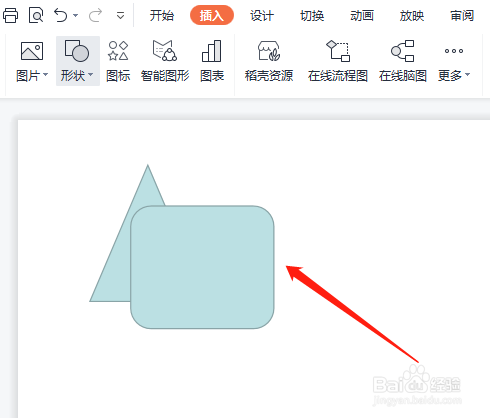Expand the 图片 dropdown arrow

point(46,75)
